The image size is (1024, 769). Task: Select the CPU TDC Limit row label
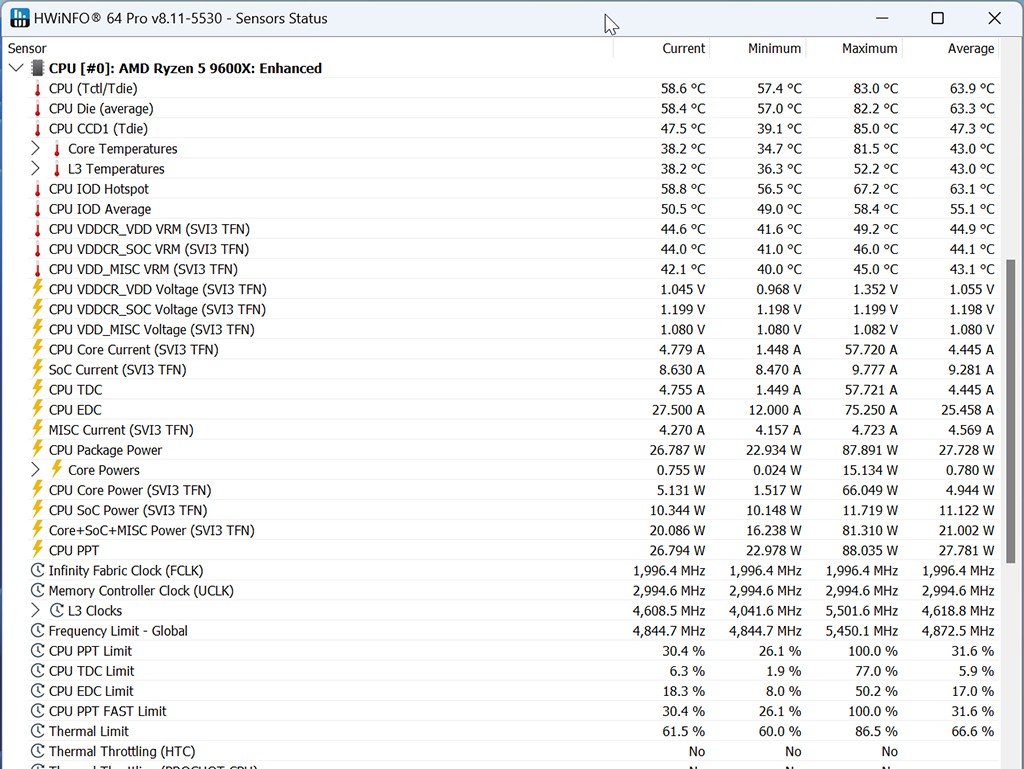click(91, 671)
